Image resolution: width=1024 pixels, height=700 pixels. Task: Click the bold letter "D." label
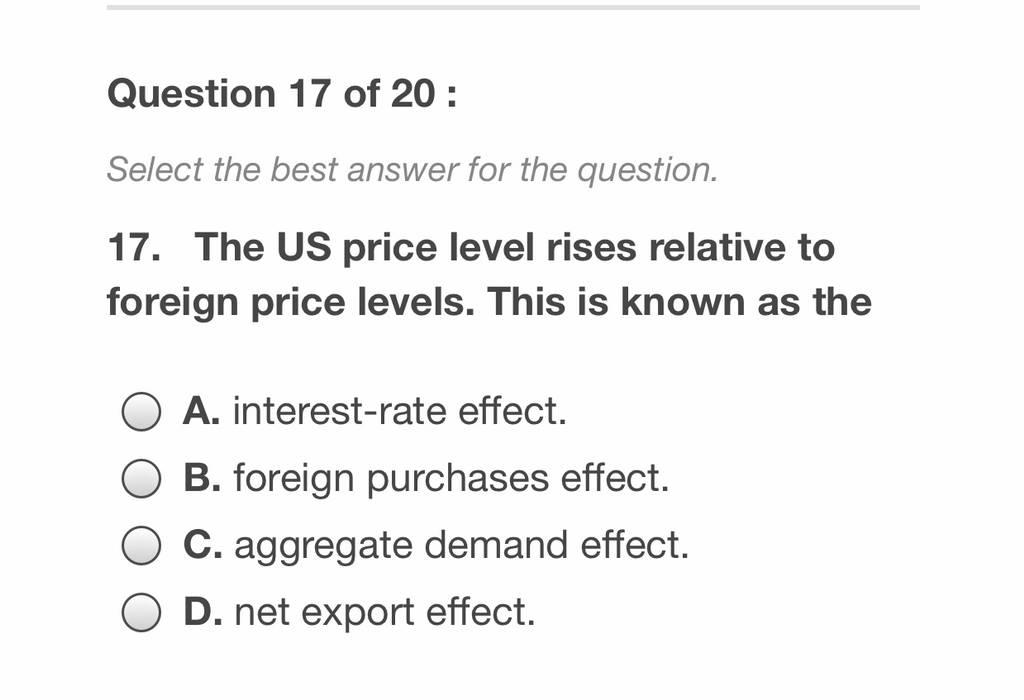click(202, 611)
